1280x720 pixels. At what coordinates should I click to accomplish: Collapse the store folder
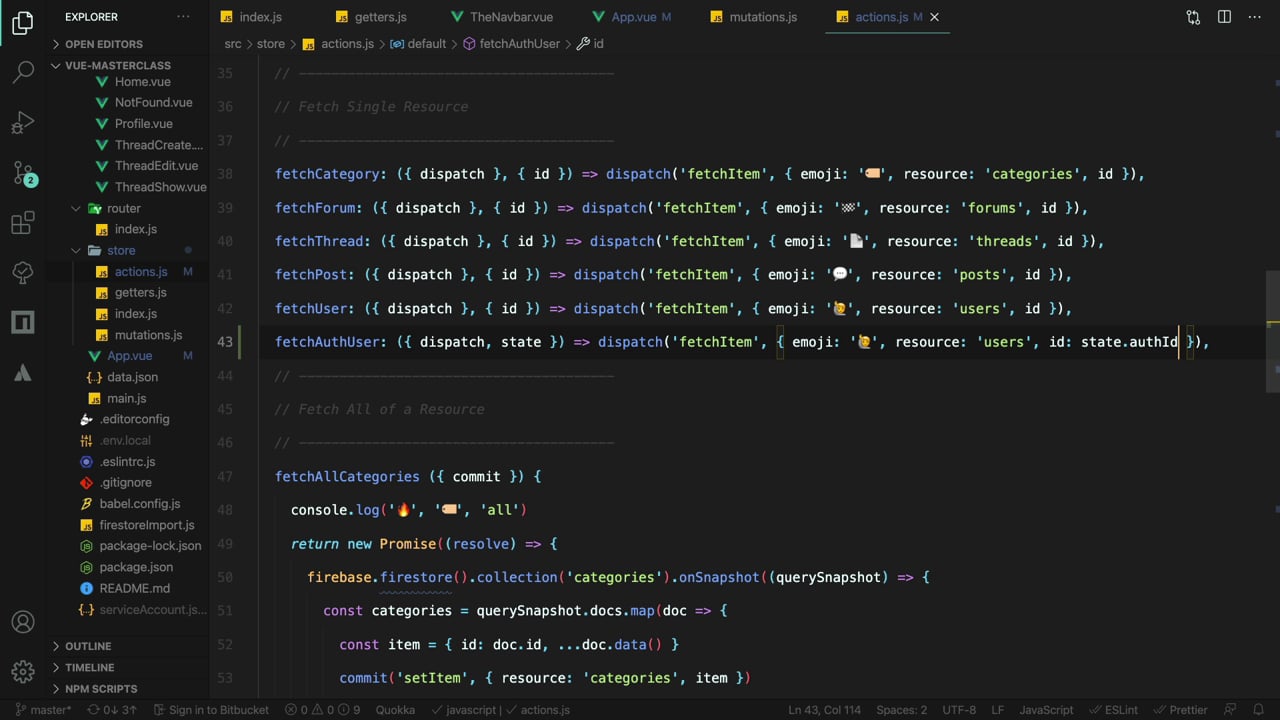[121, 250]
